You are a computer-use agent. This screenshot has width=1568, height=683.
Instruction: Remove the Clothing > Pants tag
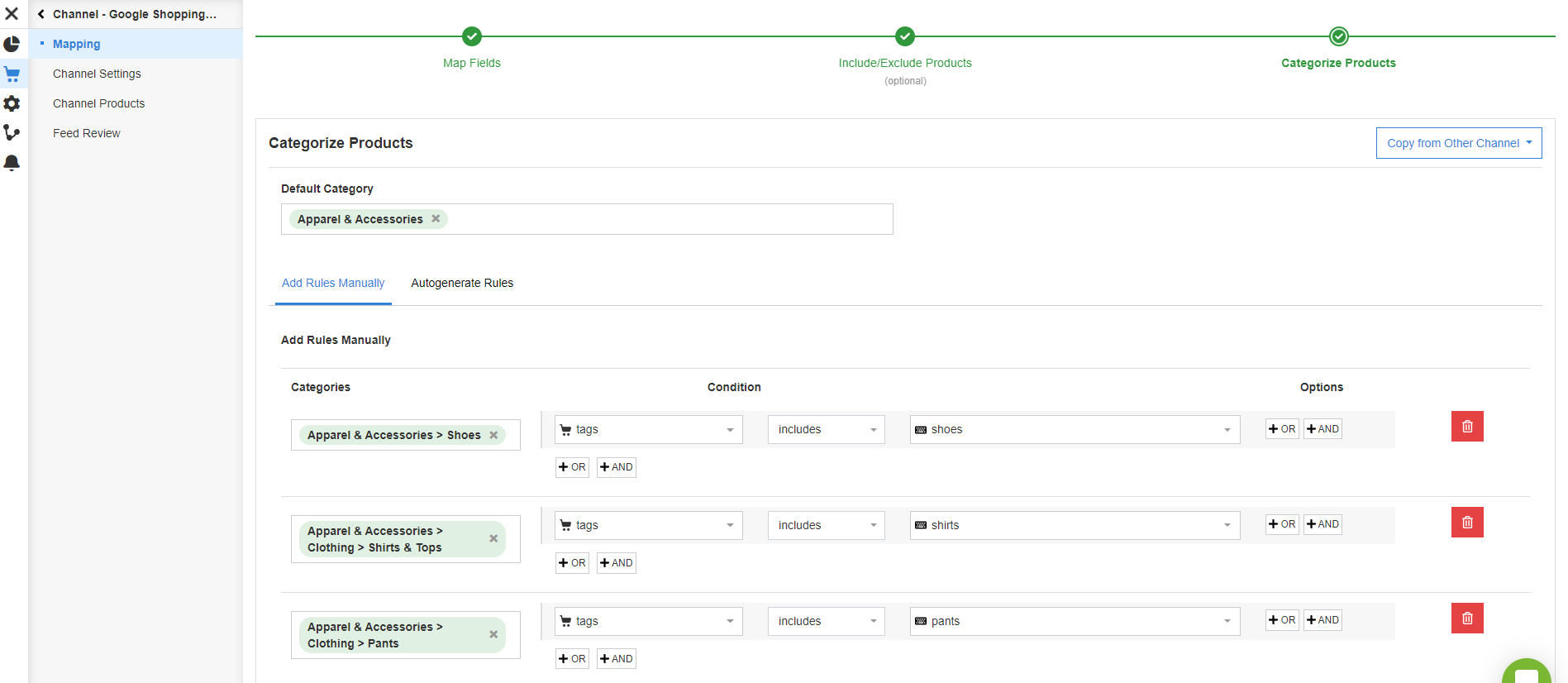click(493, 634)
